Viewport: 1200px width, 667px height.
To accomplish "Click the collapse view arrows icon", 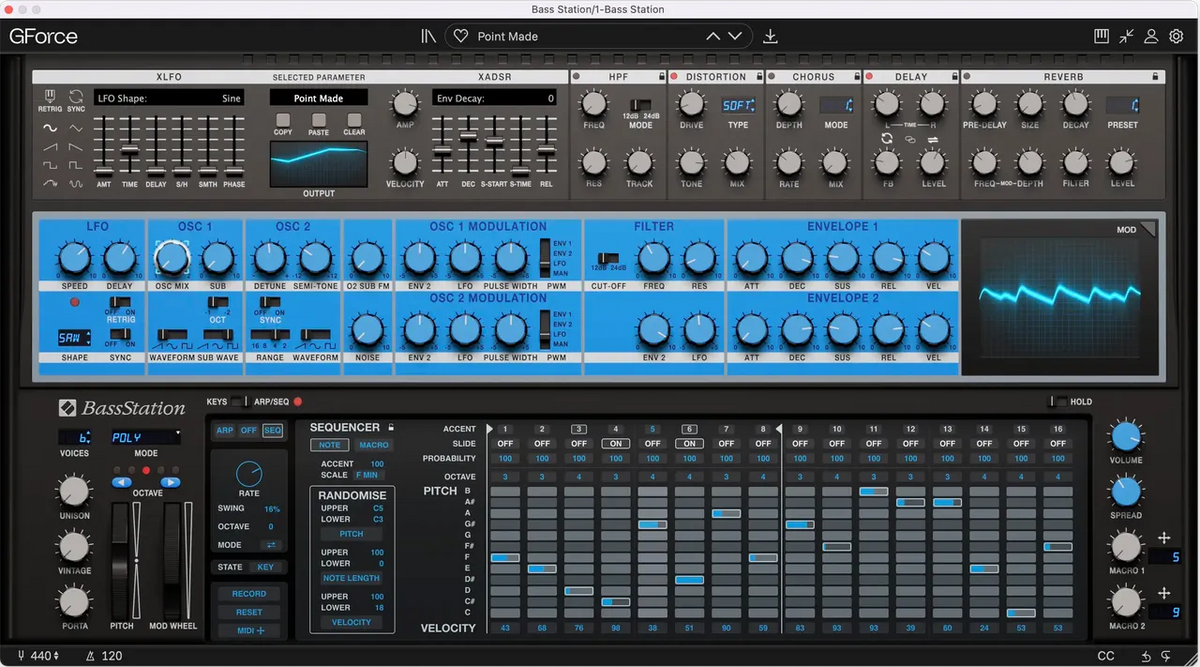I will pos(1127,36).
